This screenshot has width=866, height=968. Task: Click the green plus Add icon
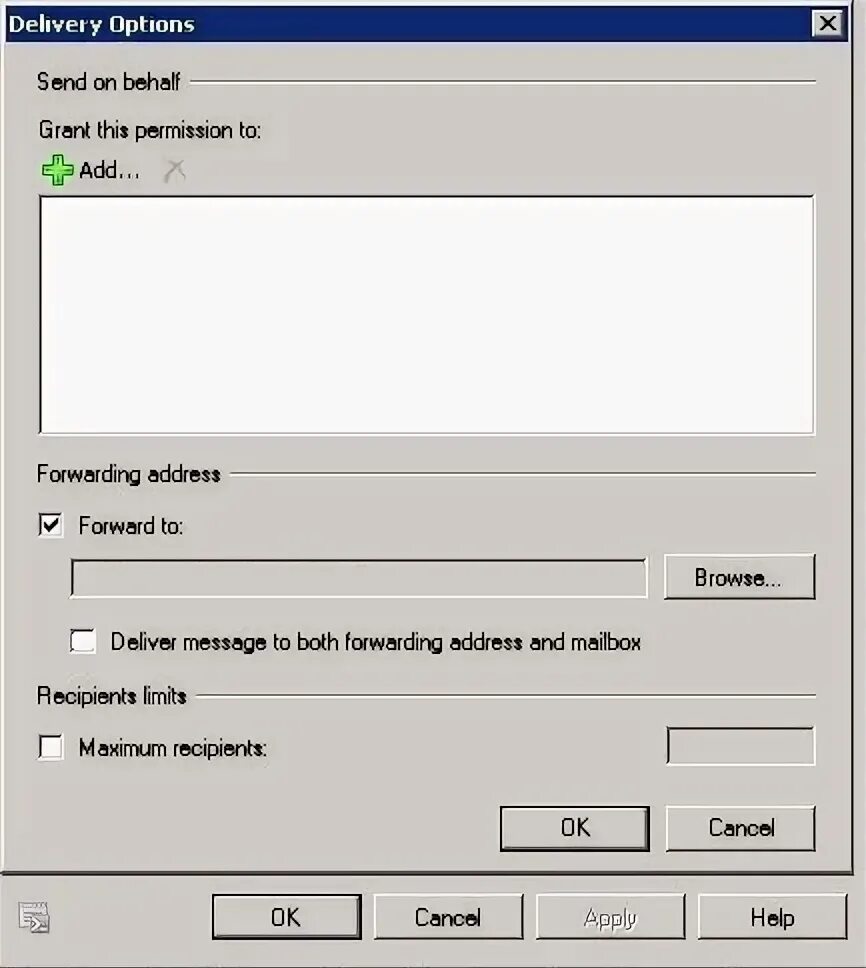[x=57, y=170]
